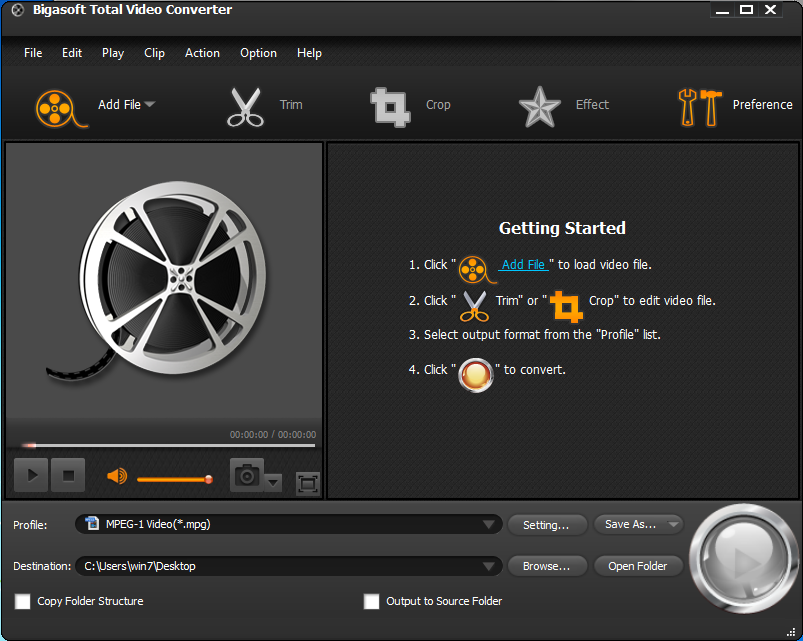Image resolution: width=803 pixels, height=641 pixels.
Task: Click the app icon in title bar
Action: [17, 10]
